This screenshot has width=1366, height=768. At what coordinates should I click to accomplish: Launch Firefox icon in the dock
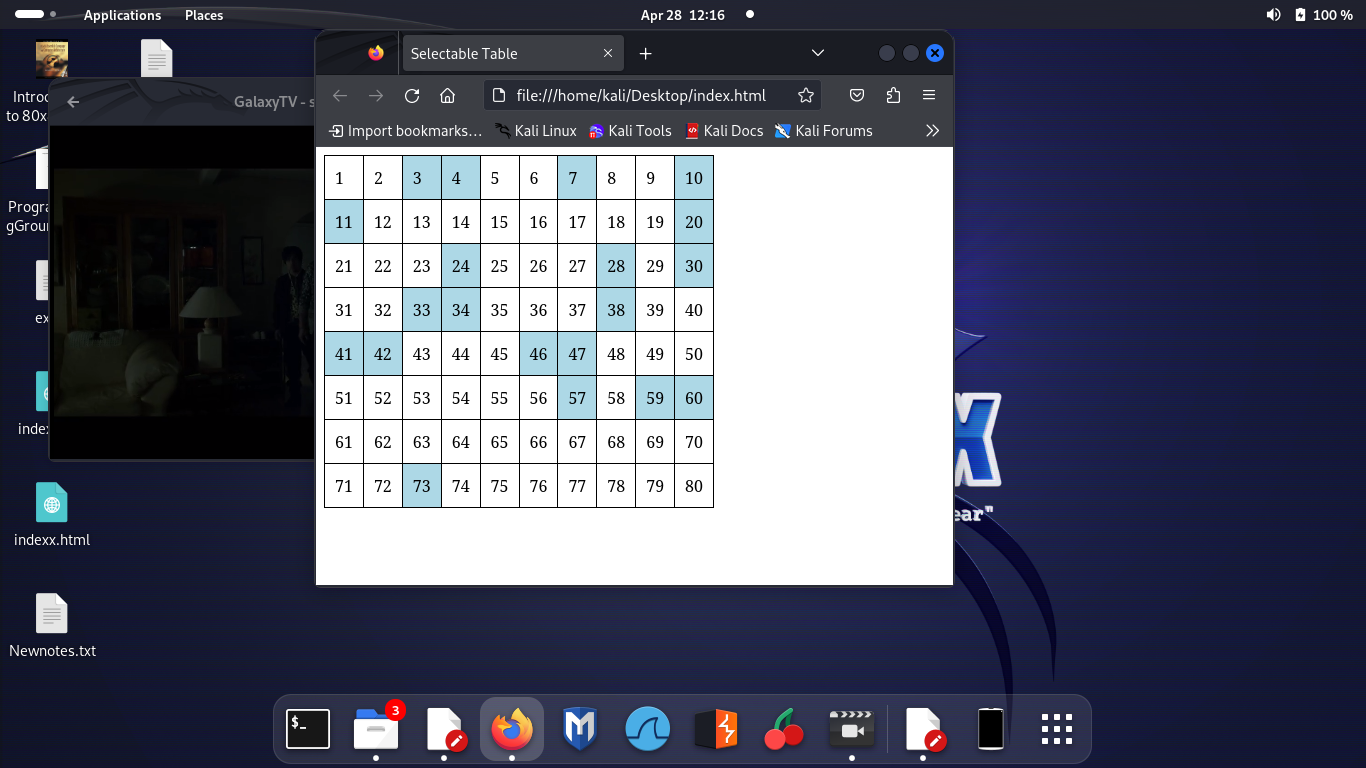pos(512,729)
